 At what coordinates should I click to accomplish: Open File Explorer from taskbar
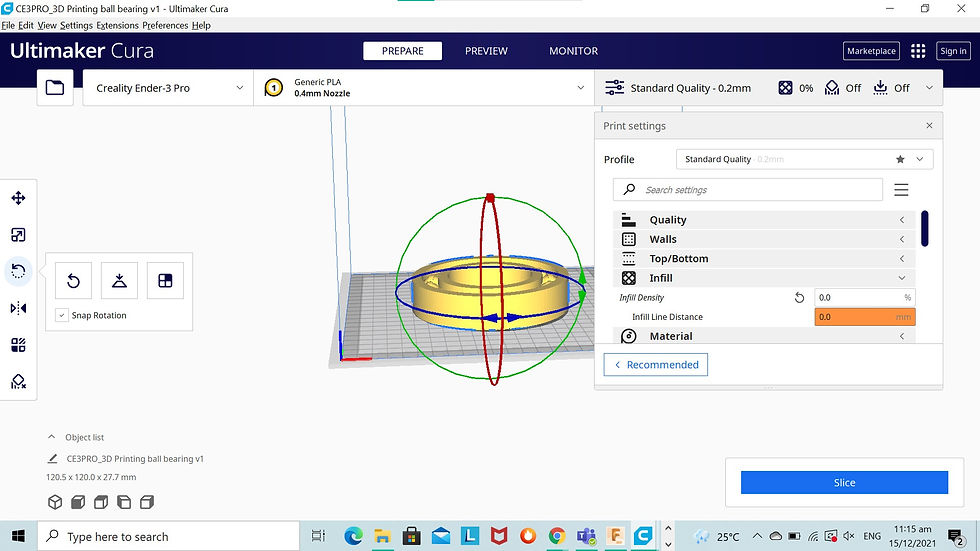point(382,536)
